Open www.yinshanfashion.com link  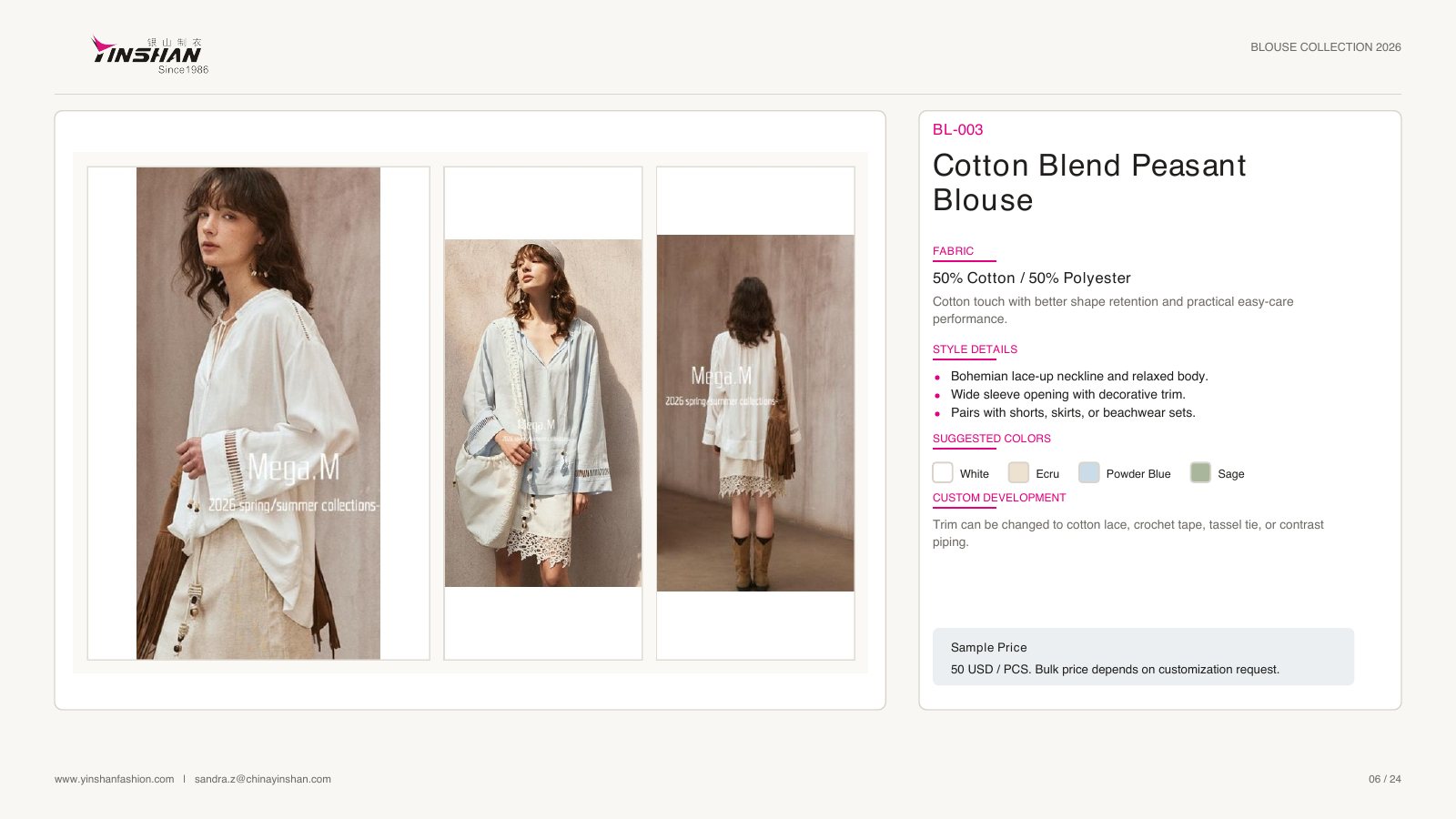[x=114, y=779]
